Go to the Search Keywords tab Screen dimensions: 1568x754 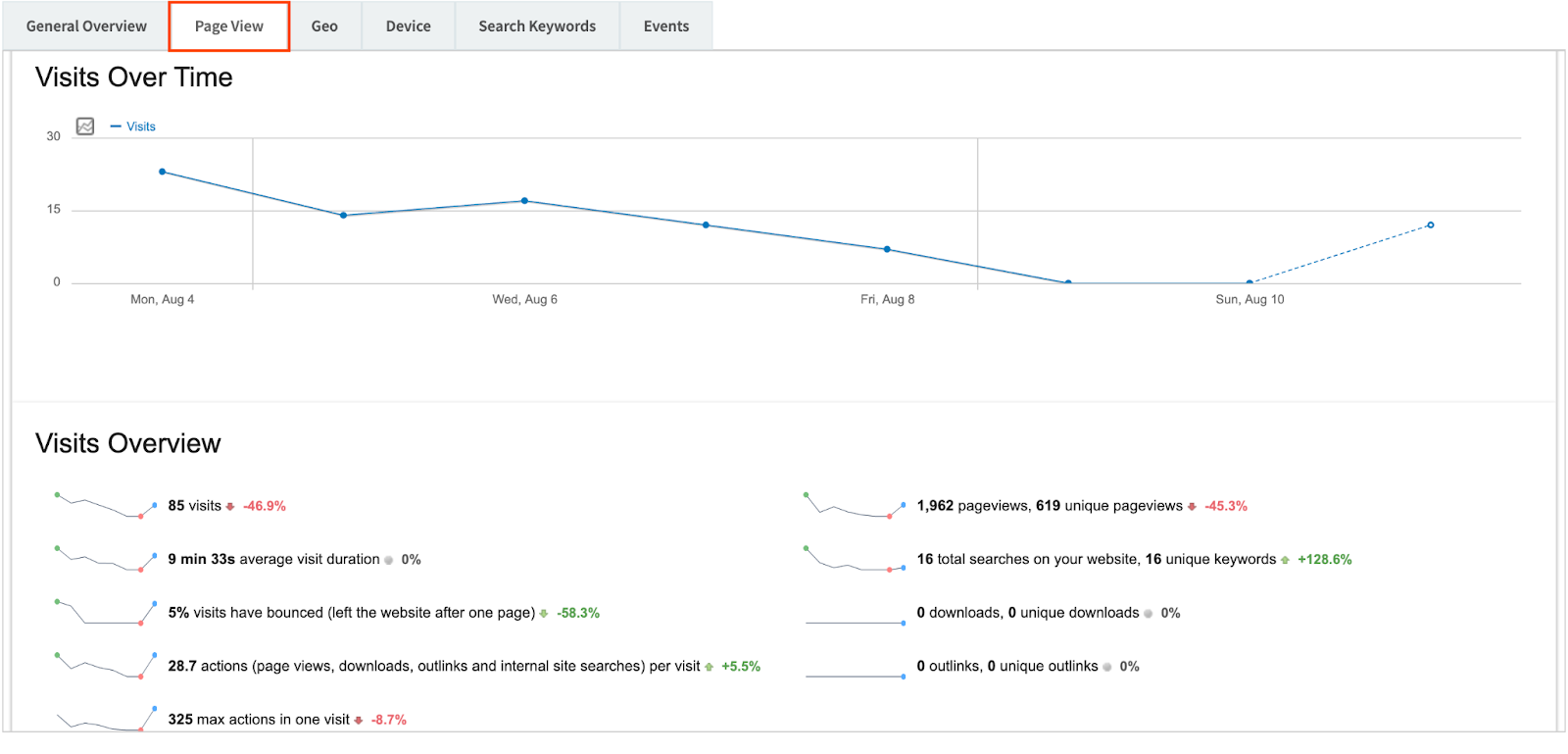click(x=537, y=26)
